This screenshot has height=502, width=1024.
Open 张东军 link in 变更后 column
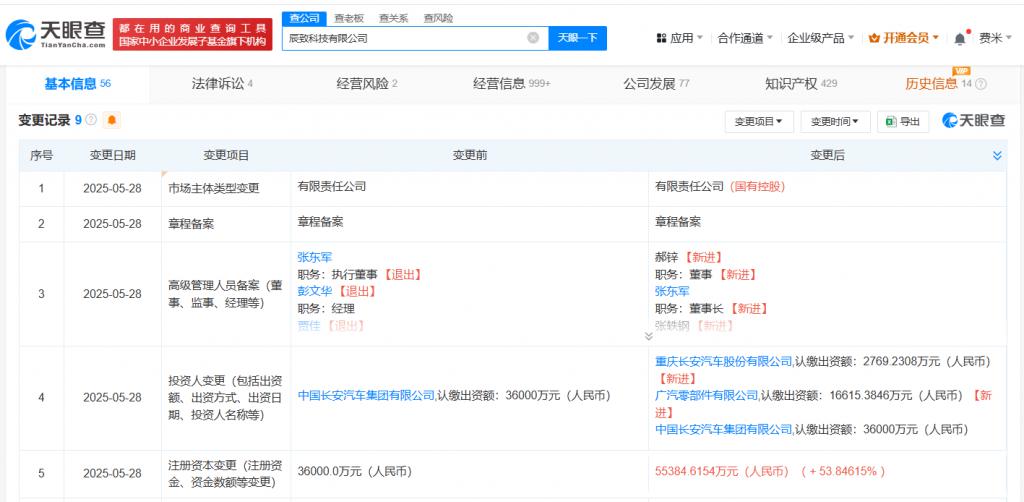click(x=672, y=291)
